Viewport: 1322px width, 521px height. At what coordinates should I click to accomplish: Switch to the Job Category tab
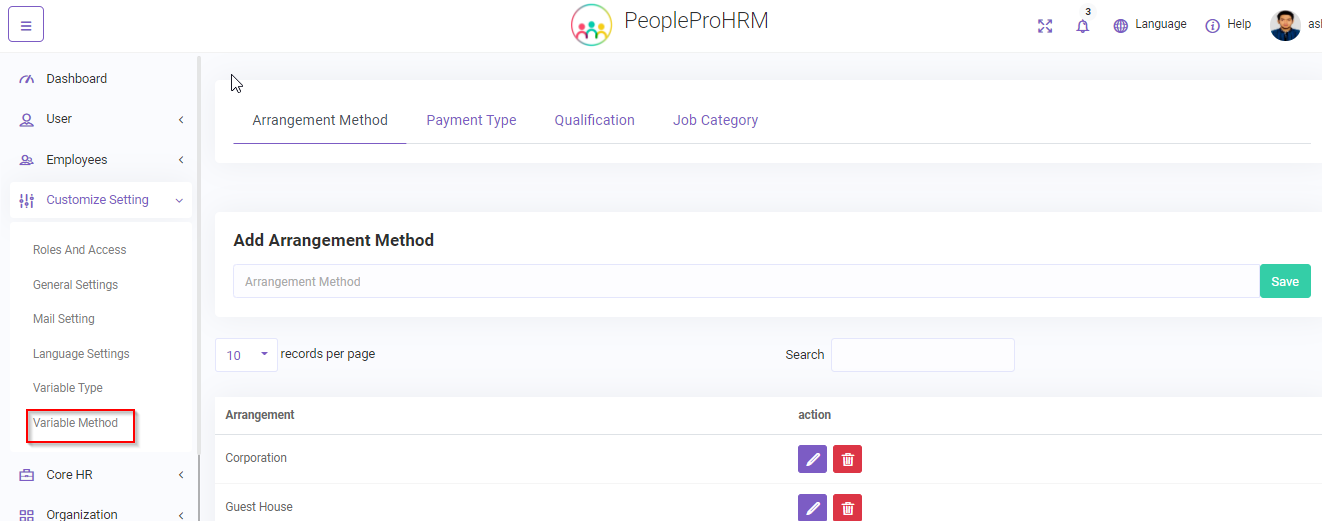click(715, 120)
